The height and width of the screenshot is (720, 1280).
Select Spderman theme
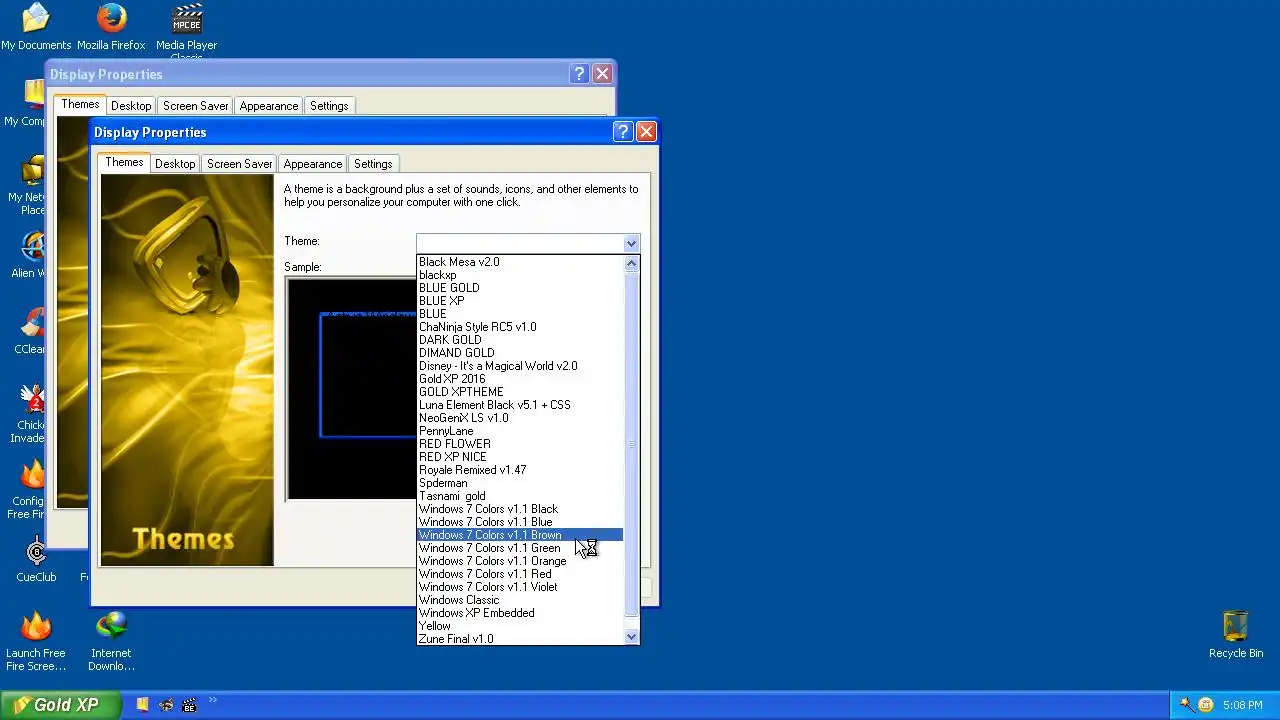click(520, 483)
